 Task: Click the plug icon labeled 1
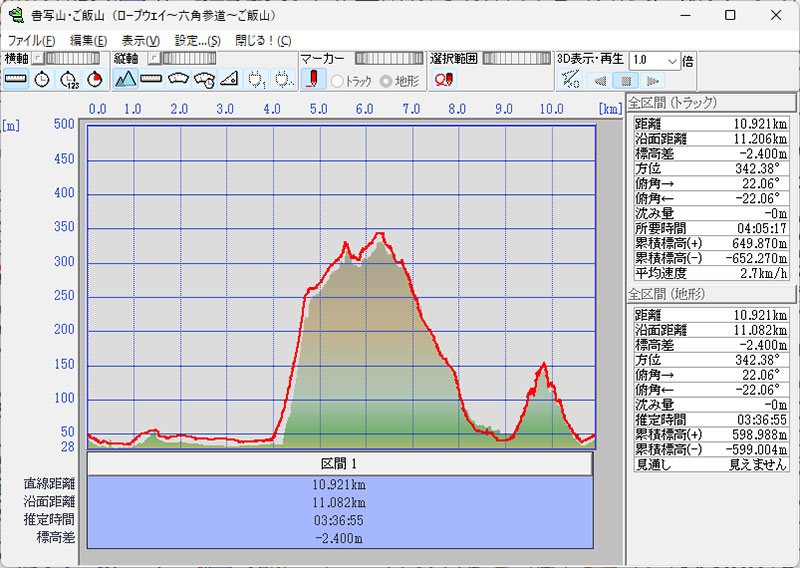point(256,79)
